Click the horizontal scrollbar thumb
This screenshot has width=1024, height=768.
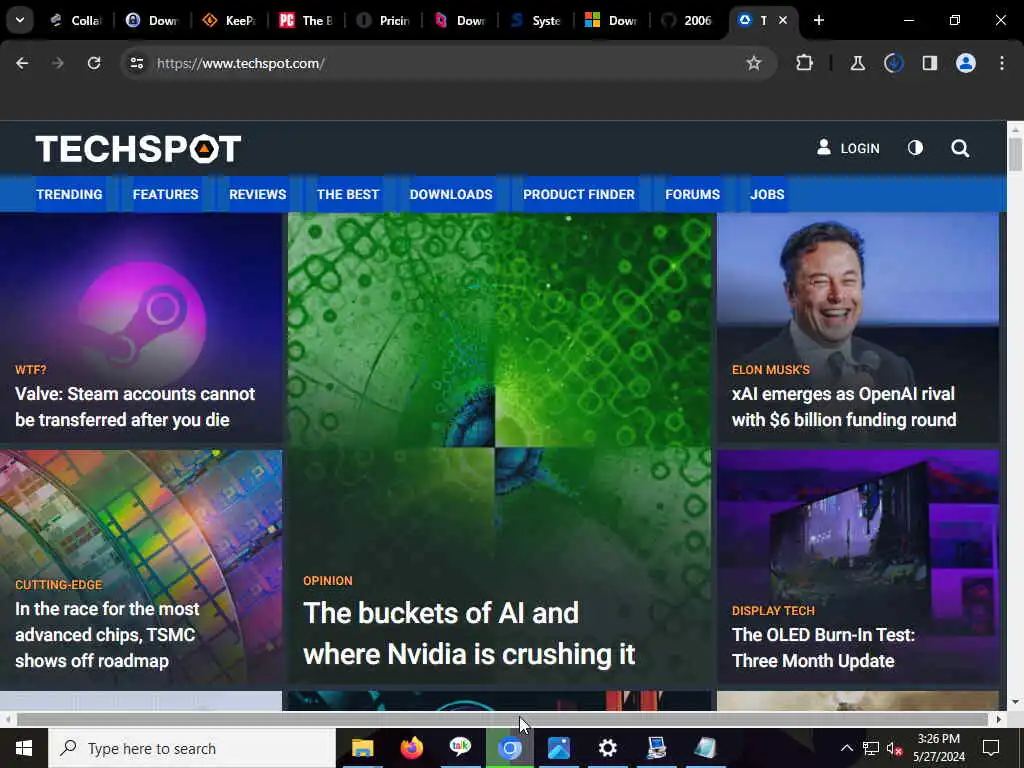click(x=502, y=719)
